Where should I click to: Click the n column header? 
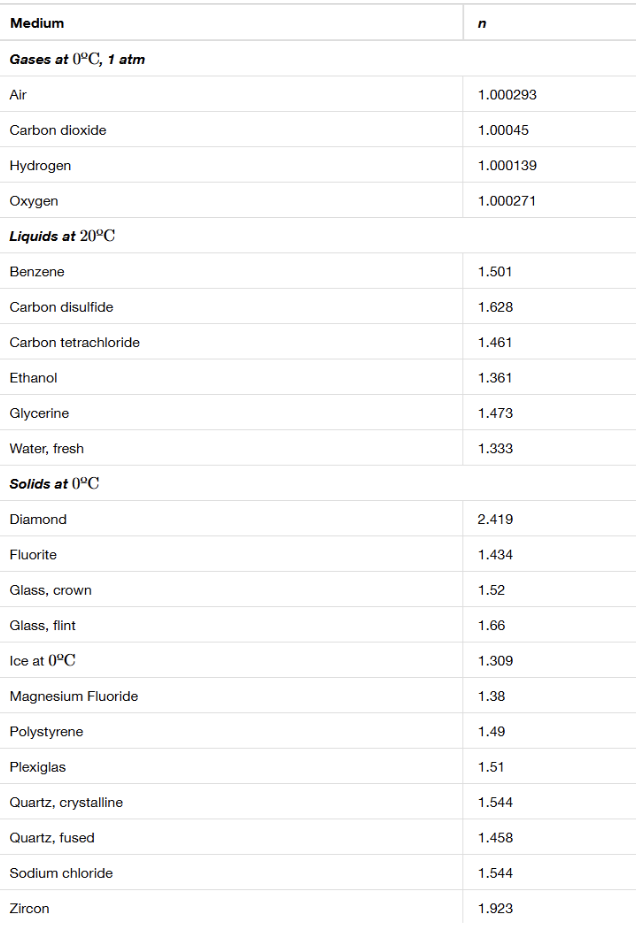(482, 23)
